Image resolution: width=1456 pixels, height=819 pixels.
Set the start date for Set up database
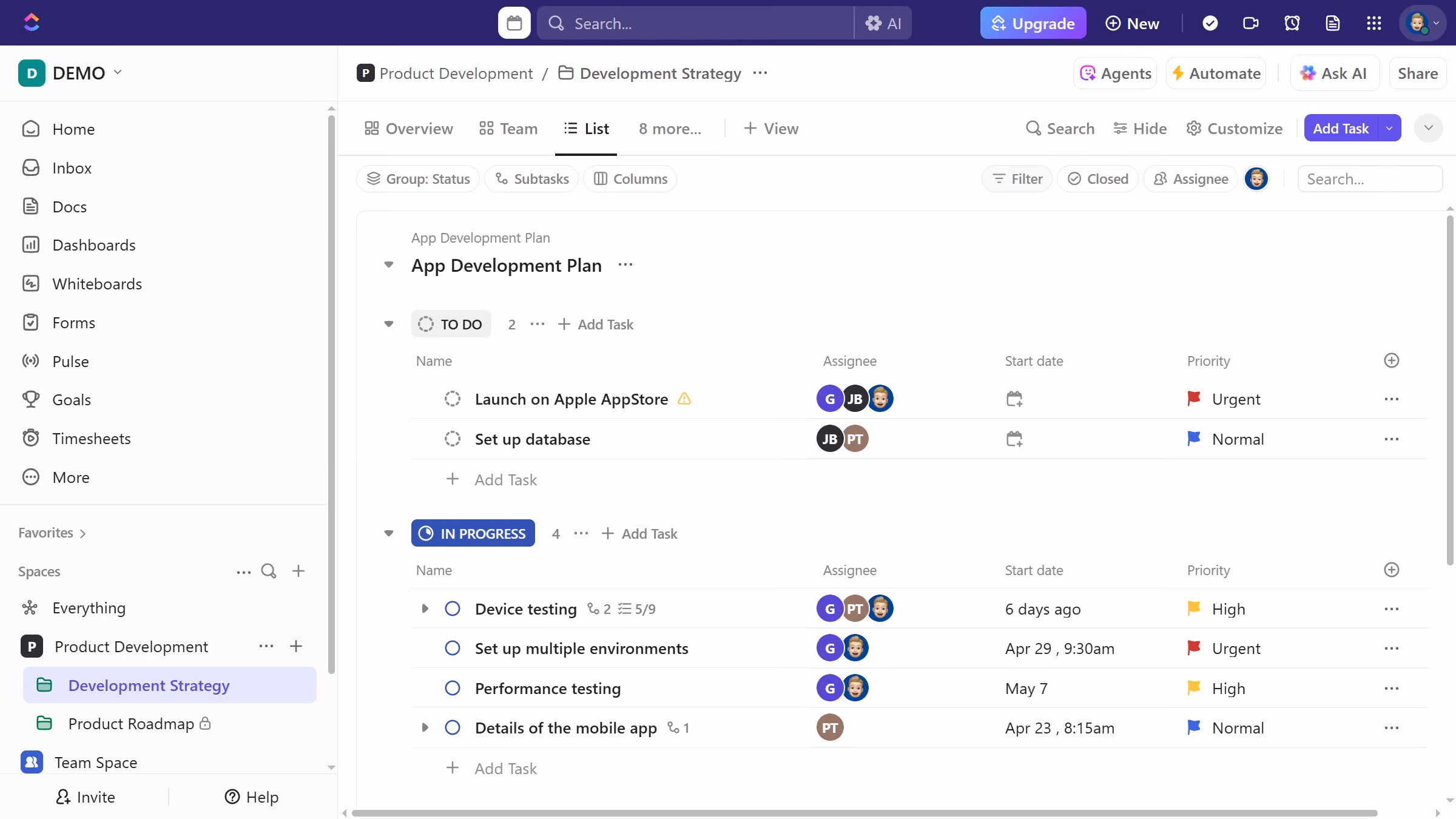[1014, 439]
